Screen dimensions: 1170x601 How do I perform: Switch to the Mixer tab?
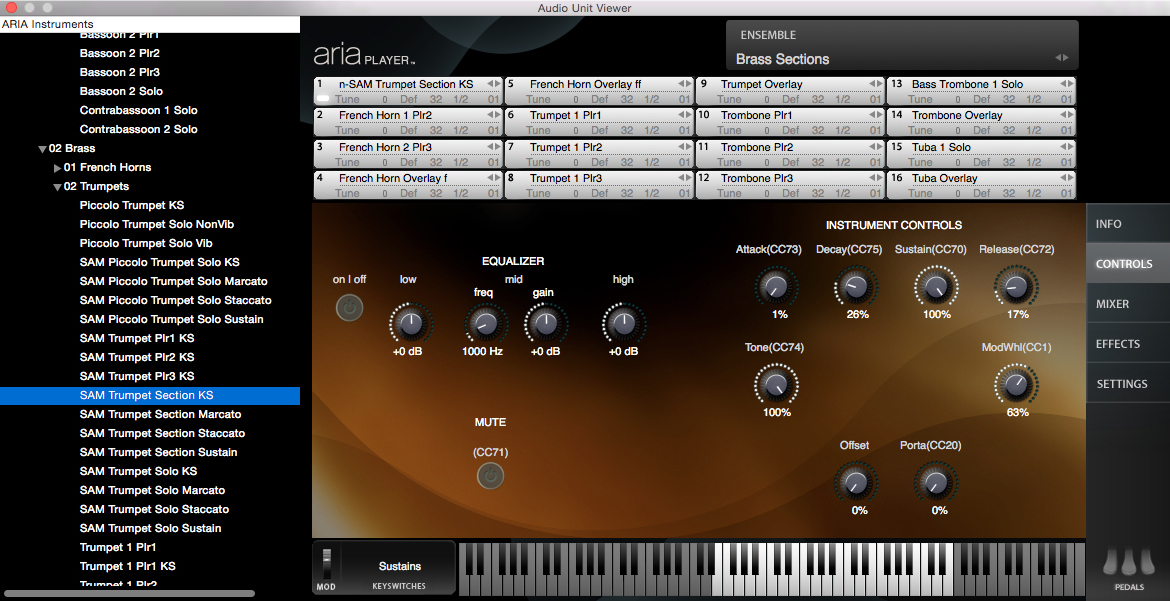click(1112, 304)
